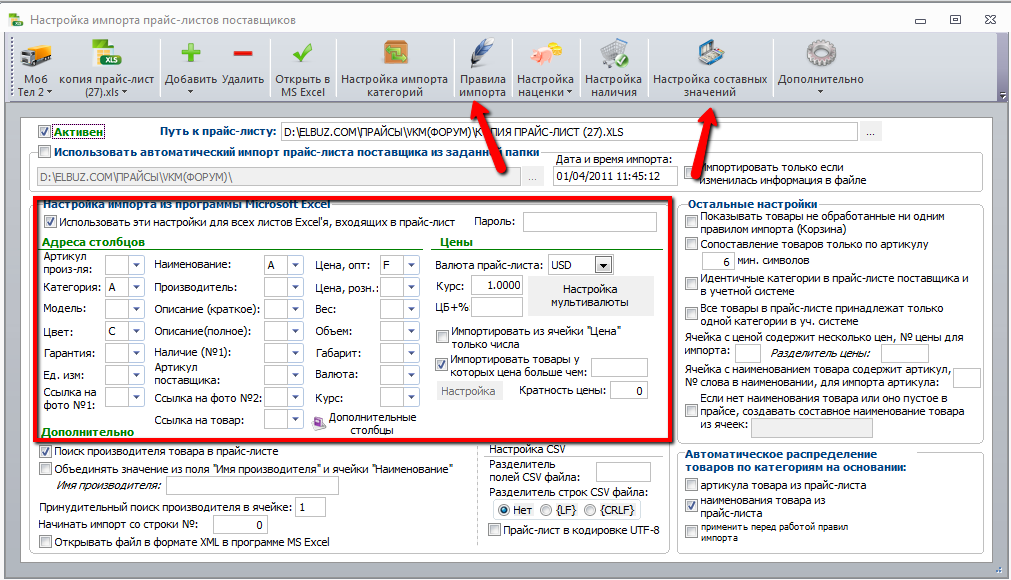1011x580 pixels.
Task: Click 'Открыть в MS Excel' checkmark icon
Action: 302,53
